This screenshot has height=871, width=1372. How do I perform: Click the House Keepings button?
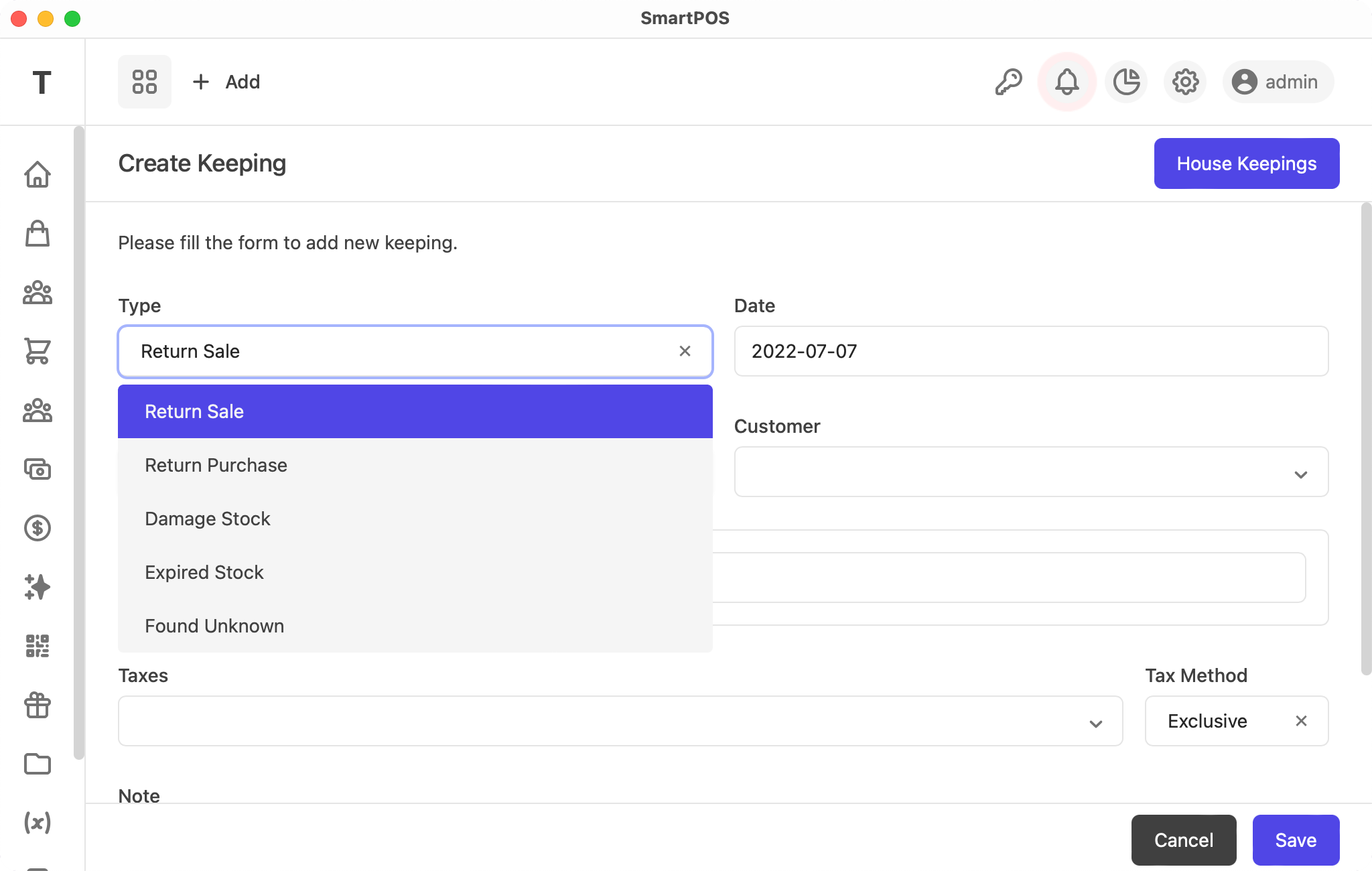[x=1246, y=163]
